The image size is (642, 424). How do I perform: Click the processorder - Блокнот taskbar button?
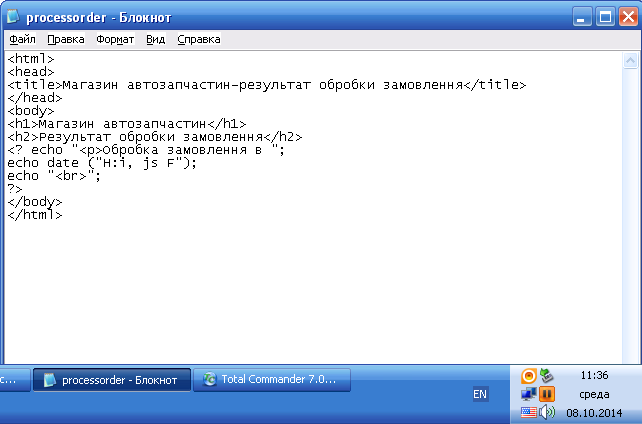pos(112,380)
